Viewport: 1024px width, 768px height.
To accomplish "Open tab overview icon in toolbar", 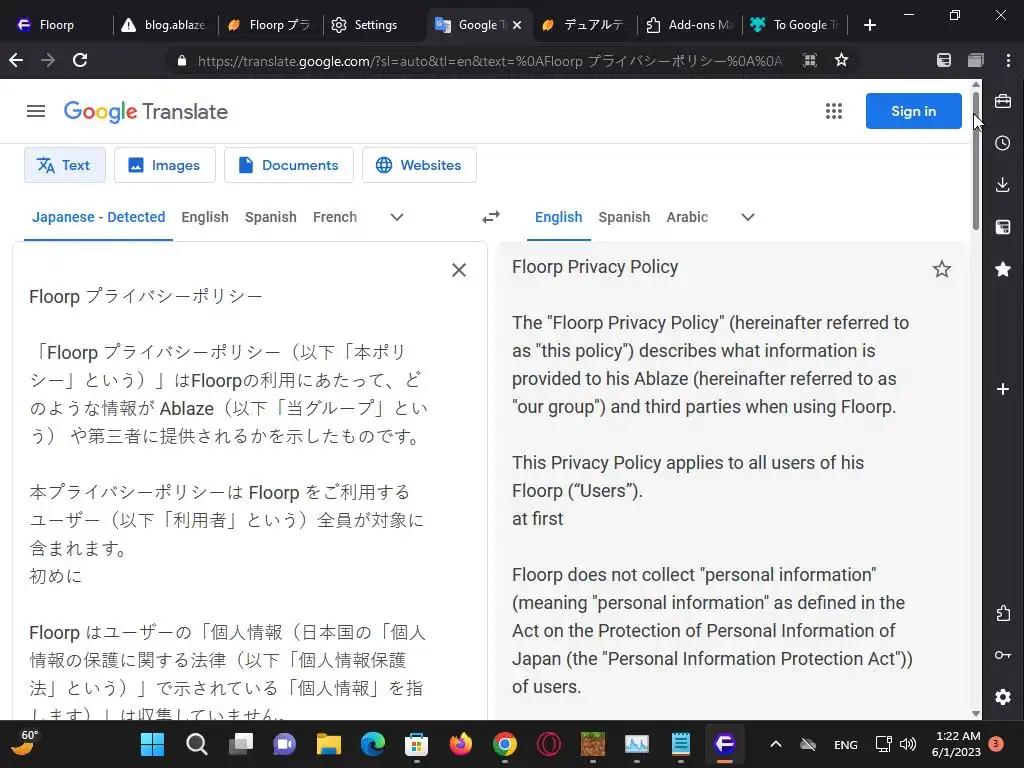I will point(976,60).
